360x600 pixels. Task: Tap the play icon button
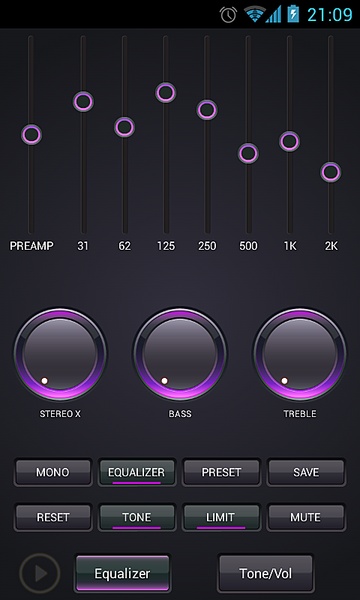(x=40, y=573)
